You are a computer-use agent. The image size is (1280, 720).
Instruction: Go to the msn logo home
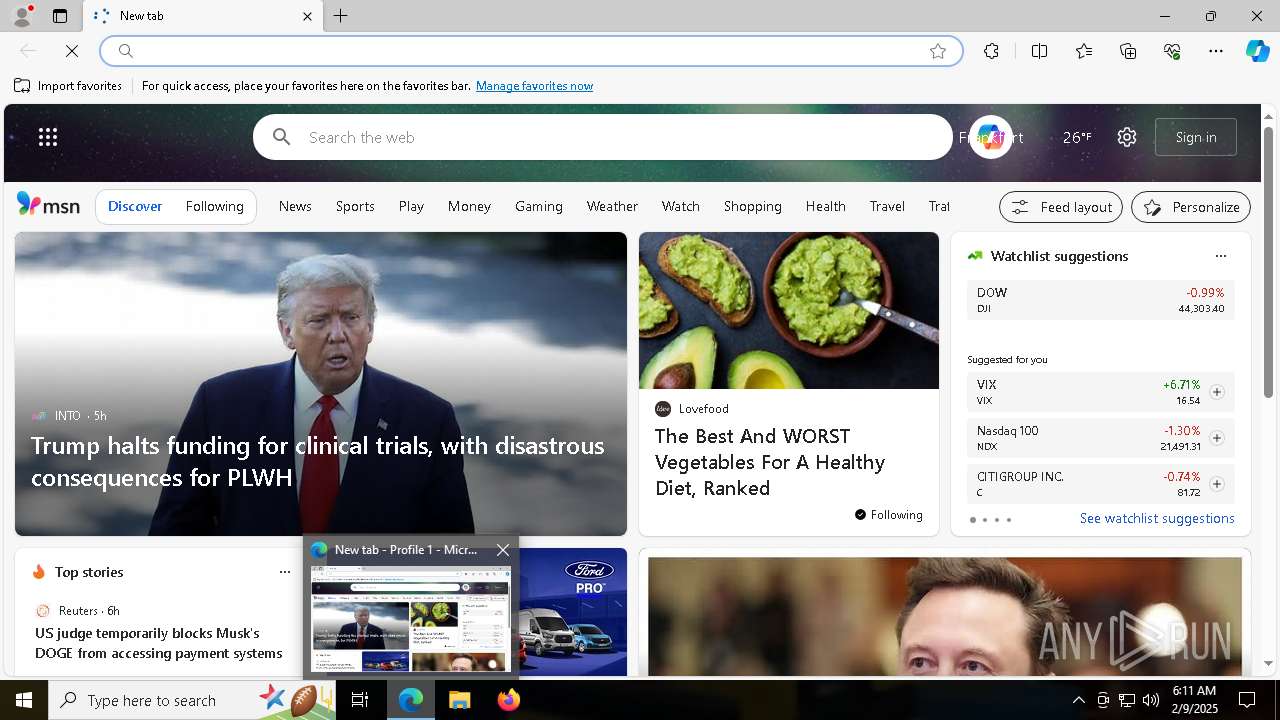(48, 205)
